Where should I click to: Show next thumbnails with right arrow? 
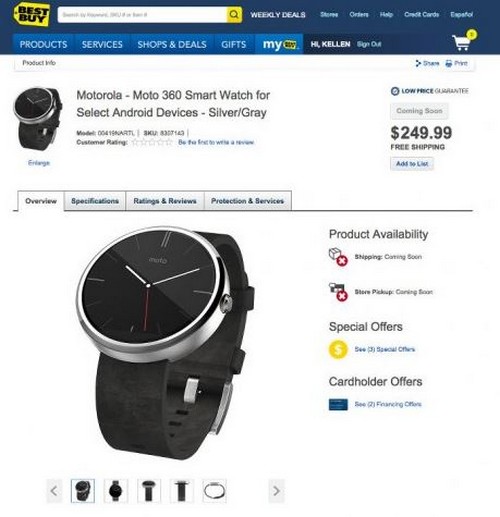[276, 491]
